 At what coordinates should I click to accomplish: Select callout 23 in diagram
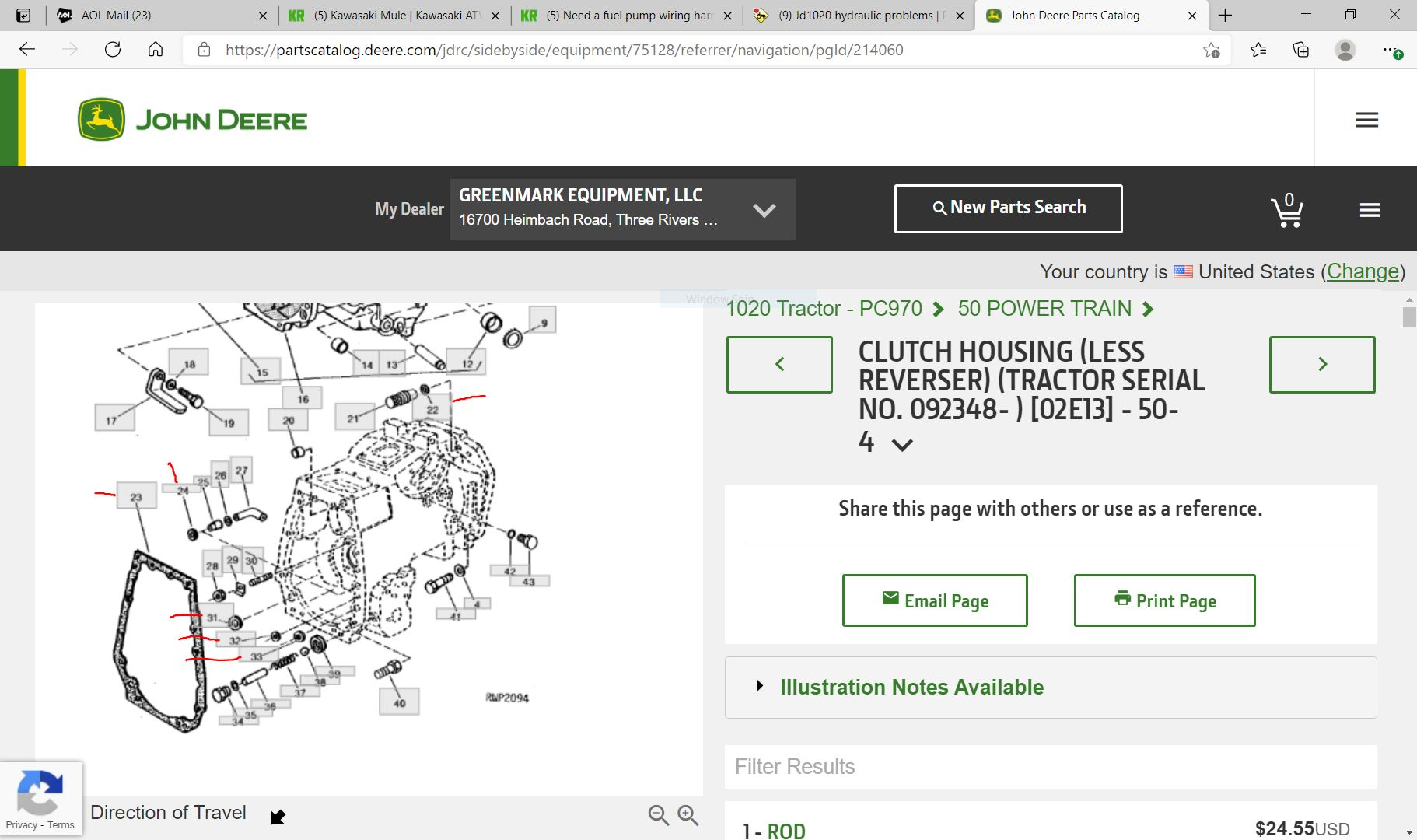click(x=136, y=496)
